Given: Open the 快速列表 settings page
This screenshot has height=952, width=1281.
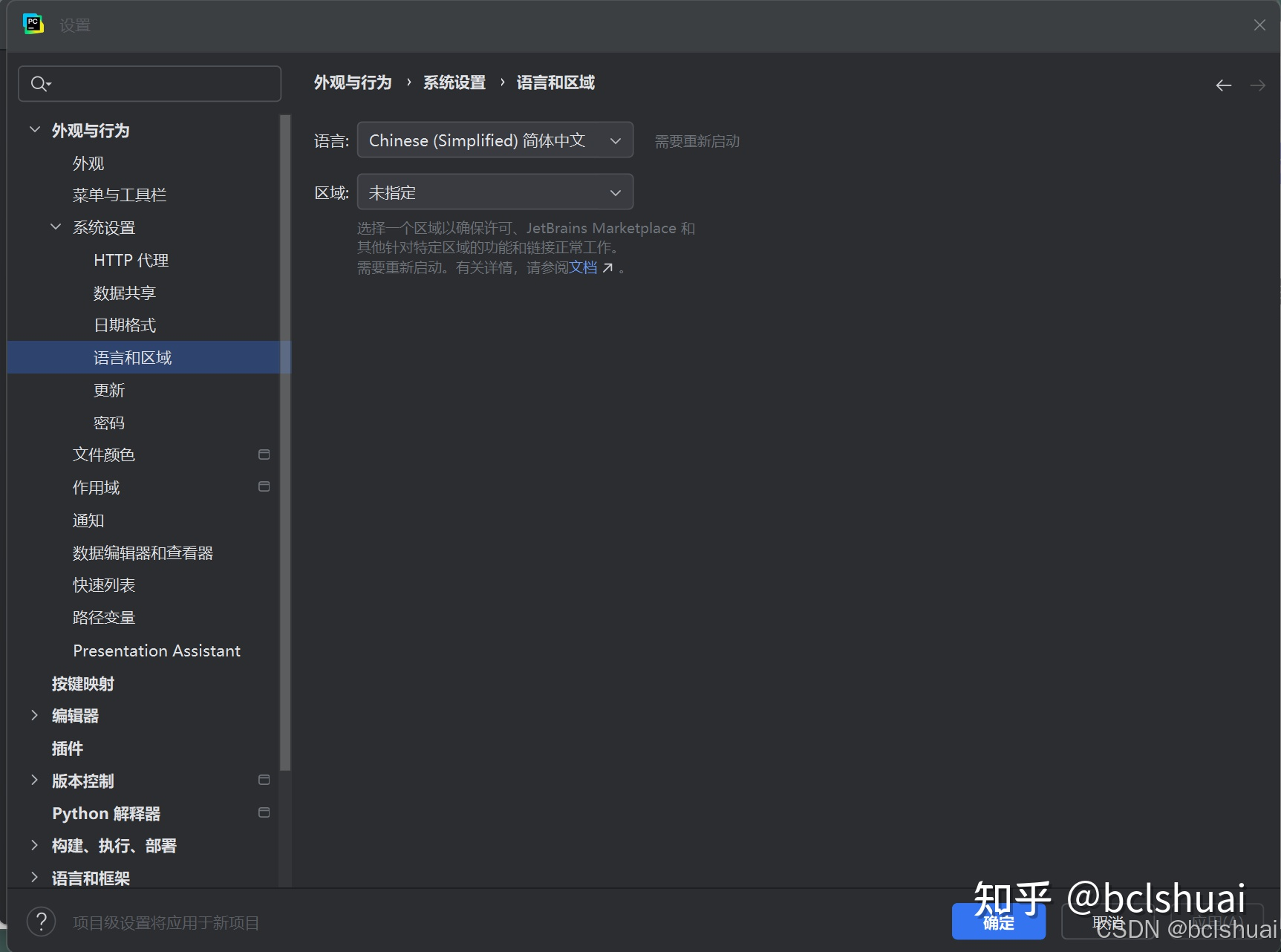Looking at the screenshot, I should 104,586.
